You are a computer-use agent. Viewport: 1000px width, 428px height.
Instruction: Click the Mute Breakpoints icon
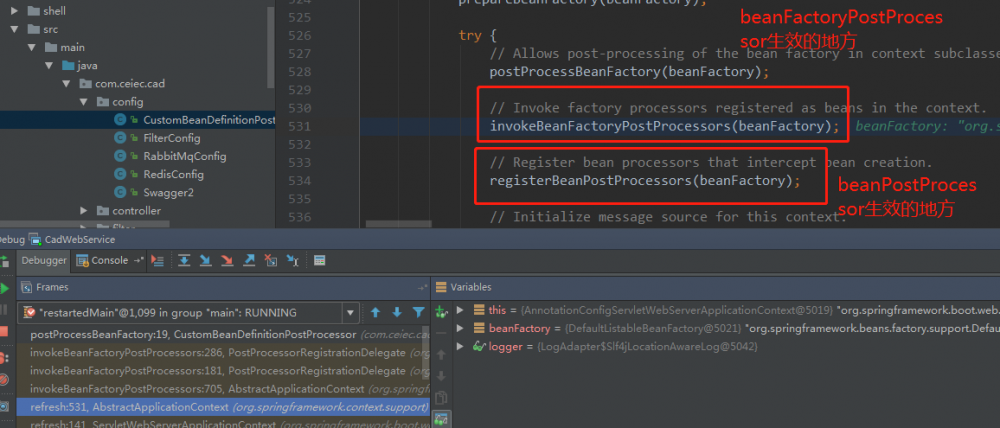point(4,380)
